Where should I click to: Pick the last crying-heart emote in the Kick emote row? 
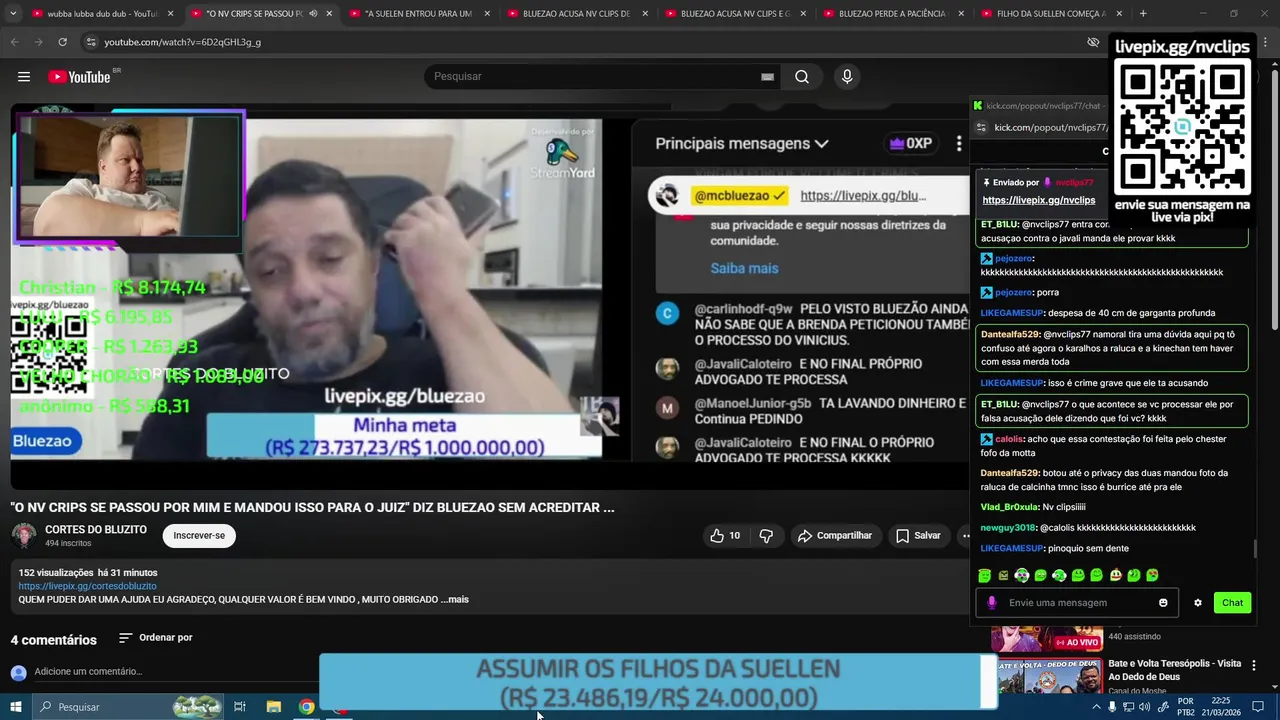click(x=1152, y=576)
